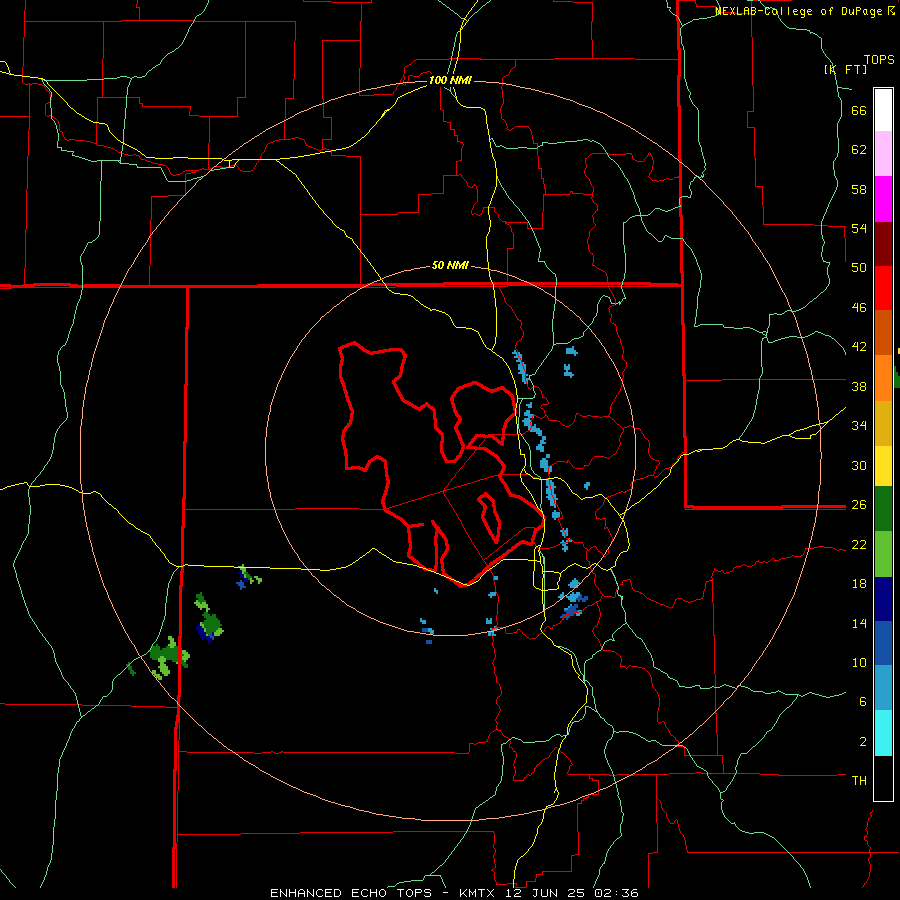The height and width of the screenshot is (900, 900).
Task: Click the legend value 6
Action: tap(862, 701)
